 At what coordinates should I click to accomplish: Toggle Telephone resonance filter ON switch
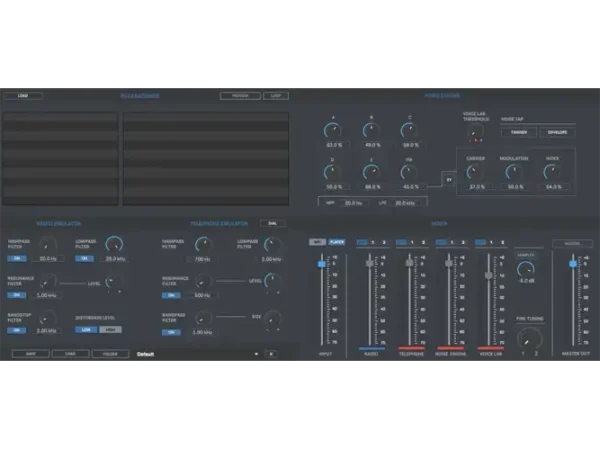pyautogui.click(x=171, y=295)
